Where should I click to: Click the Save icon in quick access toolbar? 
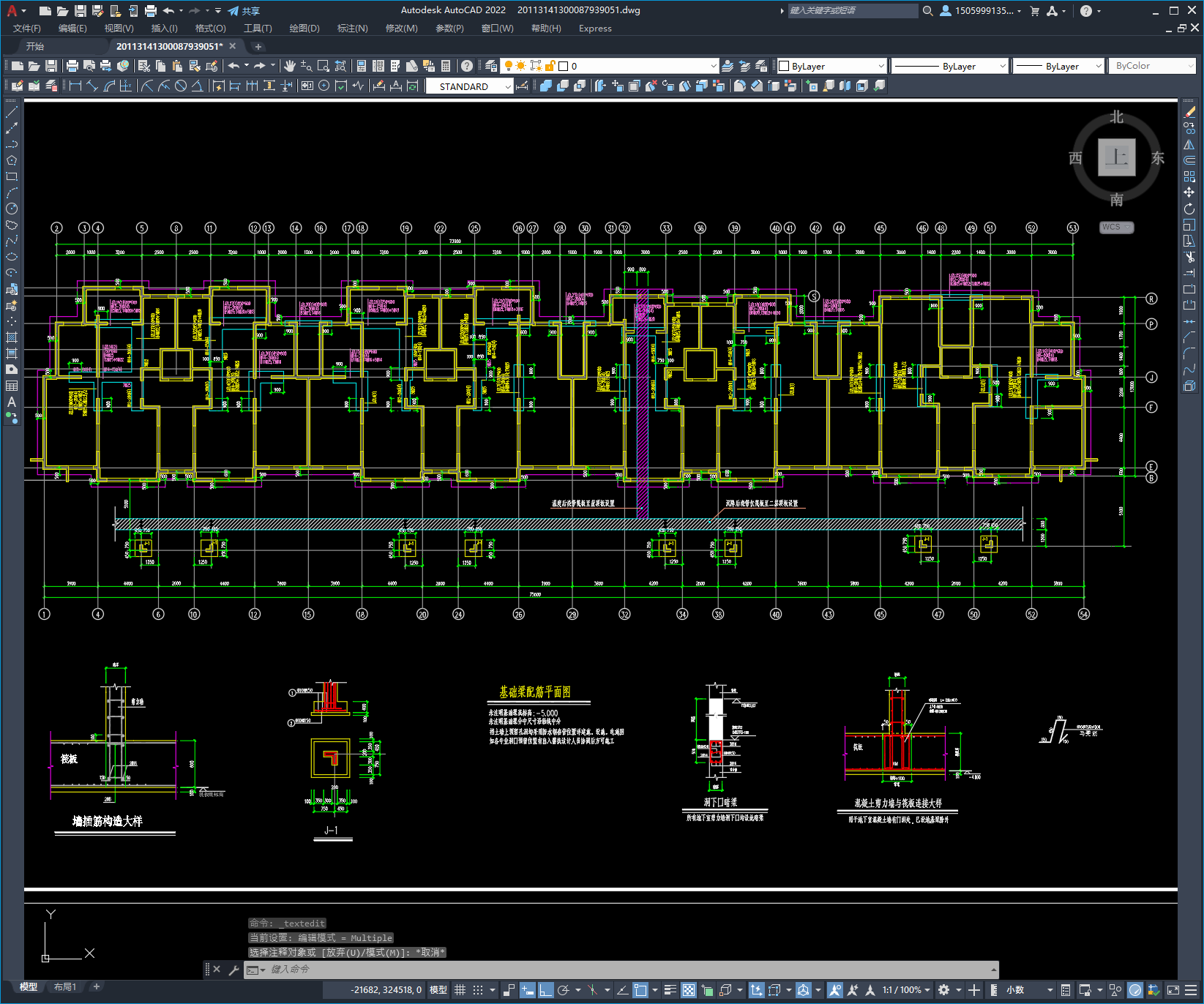(80, 11)
